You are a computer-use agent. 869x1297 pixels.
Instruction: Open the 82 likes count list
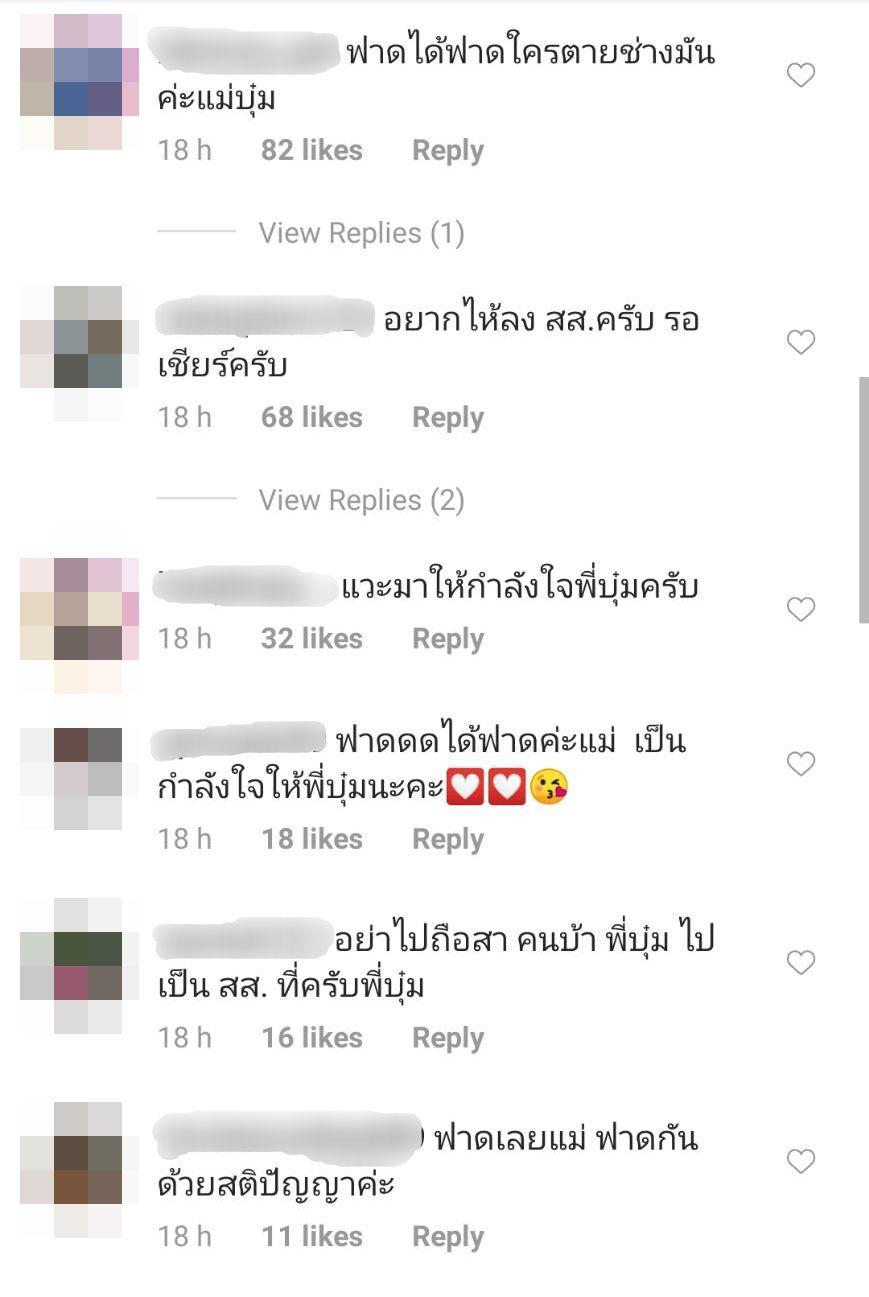tap(312, 151)
